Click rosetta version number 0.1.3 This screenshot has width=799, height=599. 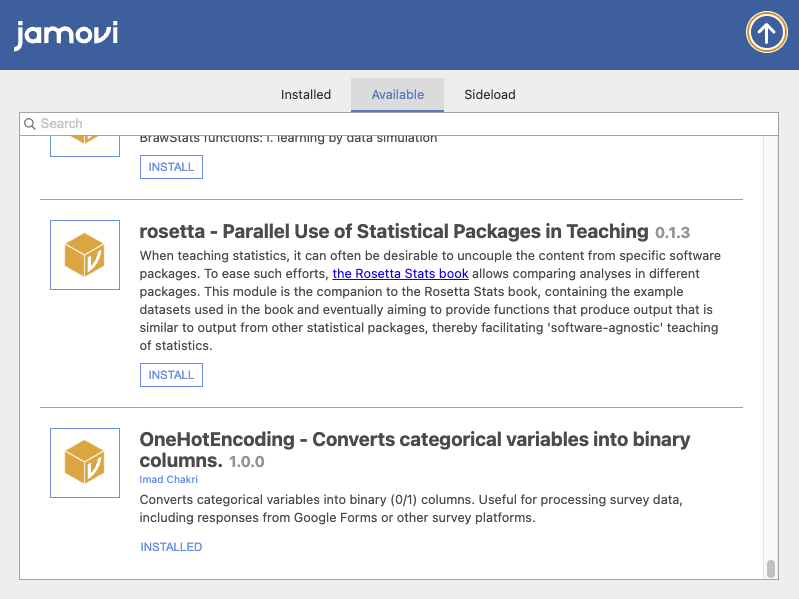coord(673,233)
